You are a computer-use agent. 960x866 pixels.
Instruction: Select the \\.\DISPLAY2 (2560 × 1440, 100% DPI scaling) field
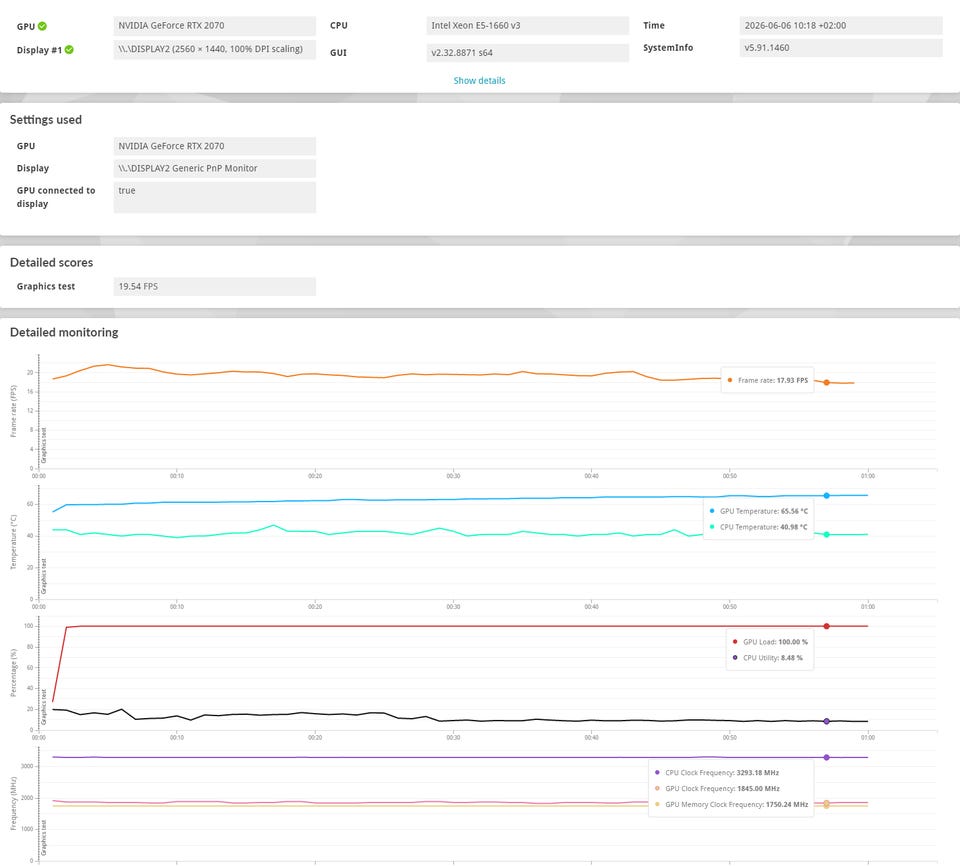(x=214, y=49)
